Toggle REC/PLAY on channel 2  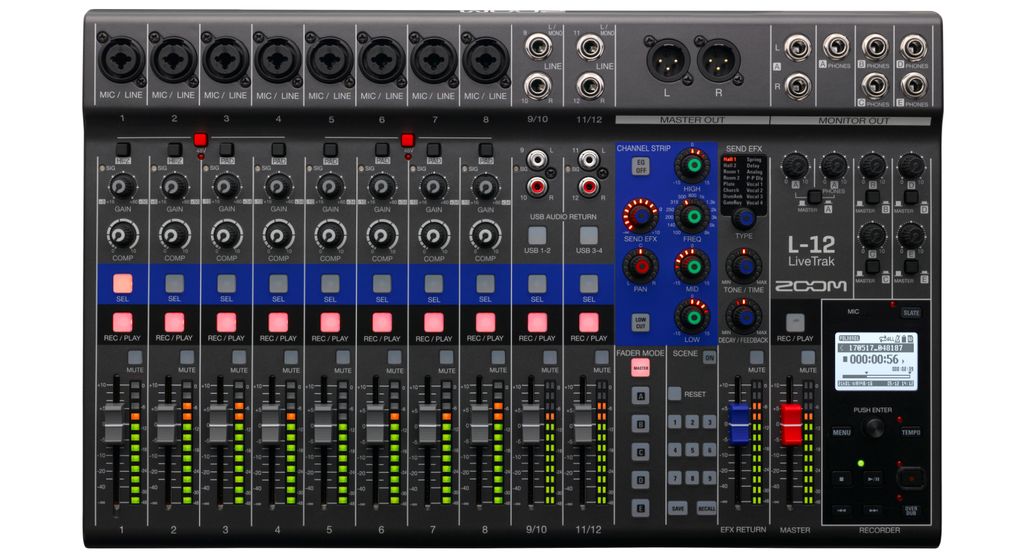pos(174,323)
